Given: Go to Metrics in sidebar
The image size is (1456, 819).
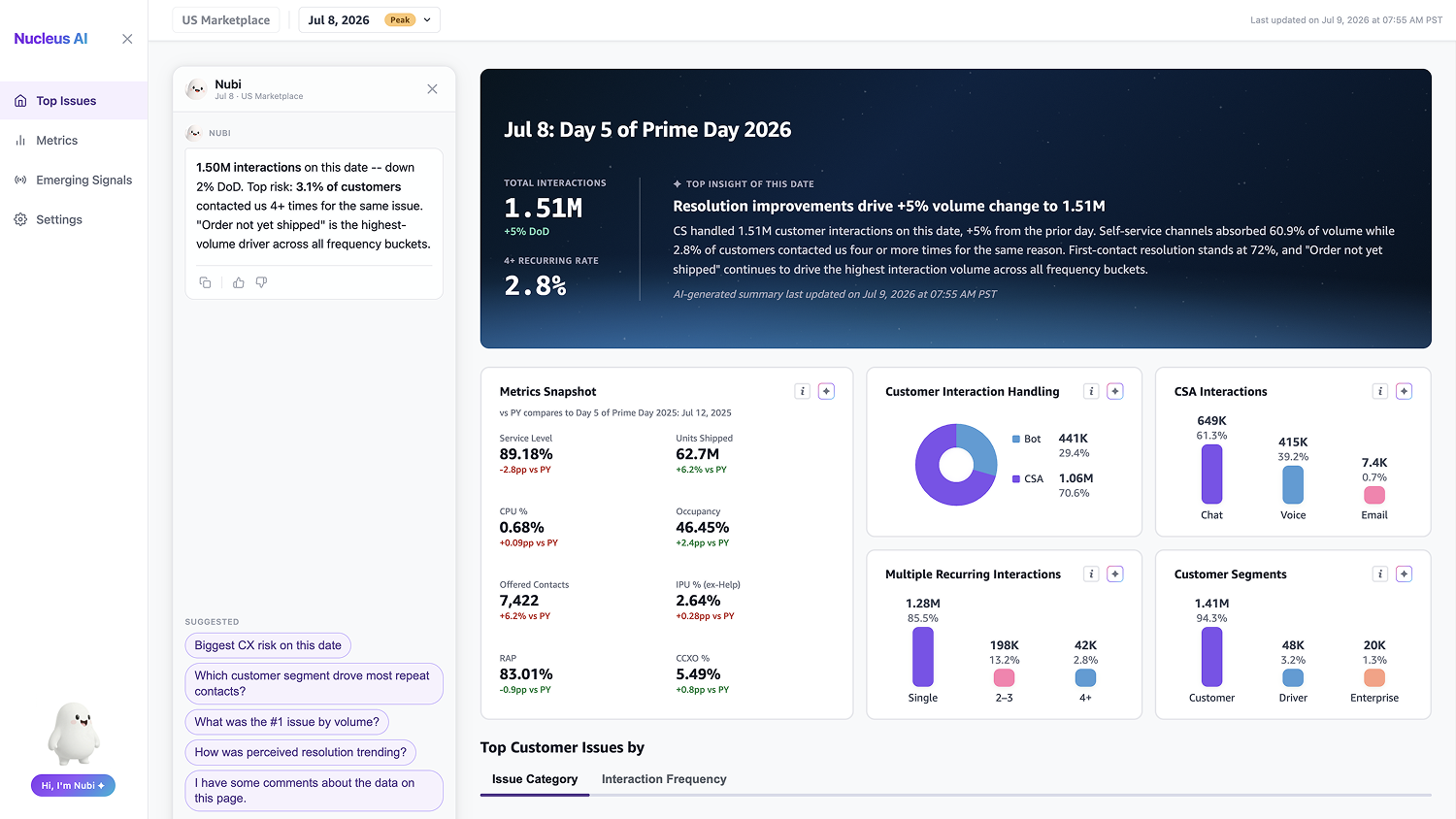Looking at the screenshot, I should (74, 141).
